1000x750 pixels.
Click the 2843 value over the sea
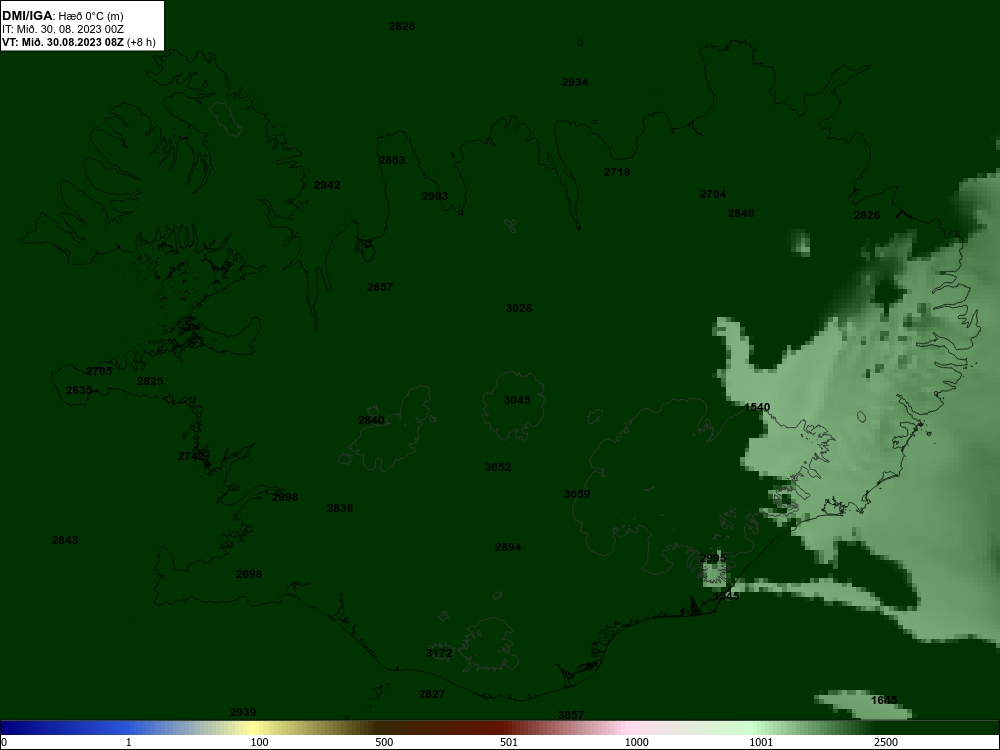(65, 540)
